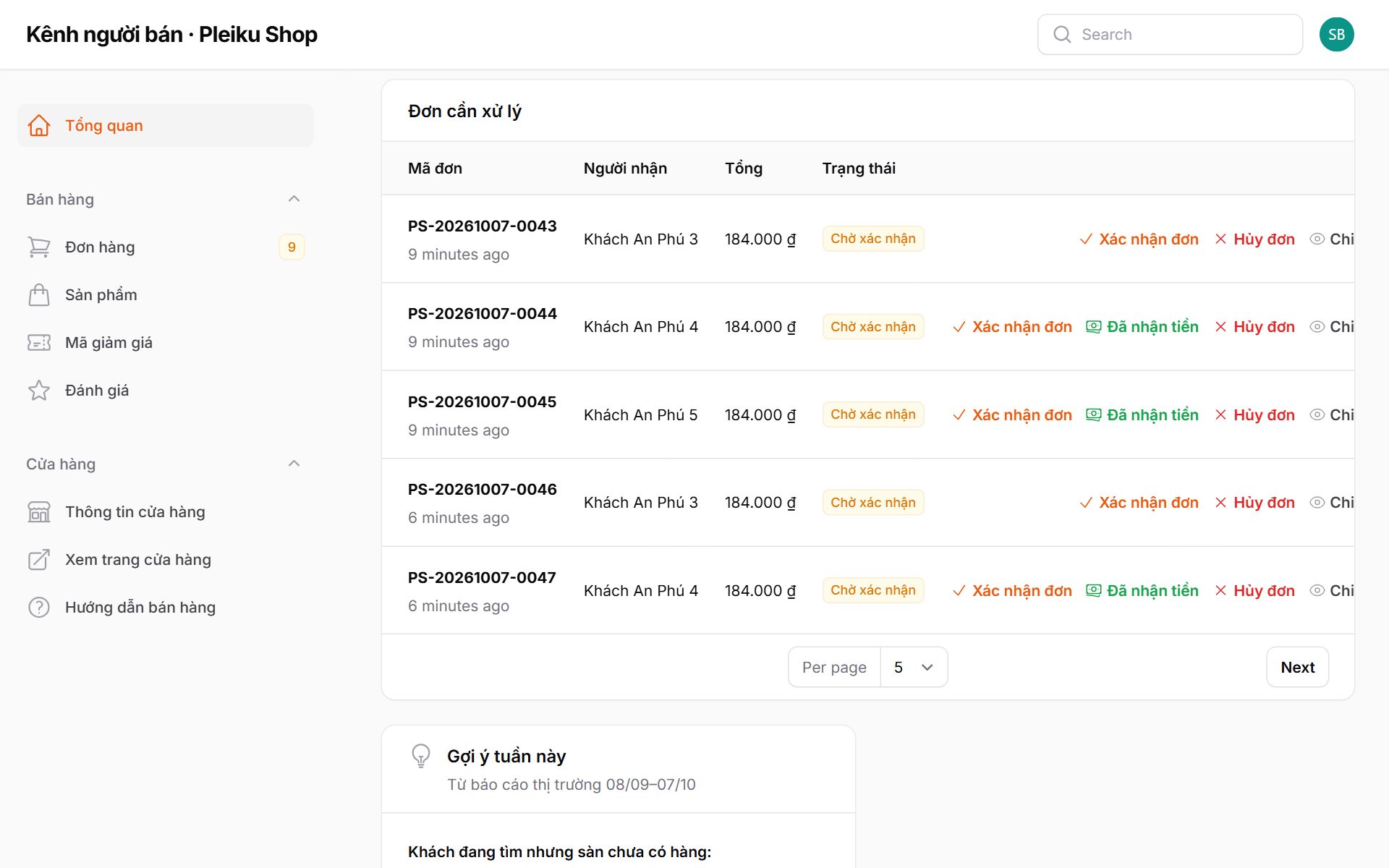This screenshot has height=868, width=1389.
Task: Focus the Search input field
Action: [x=1170, y=34]
